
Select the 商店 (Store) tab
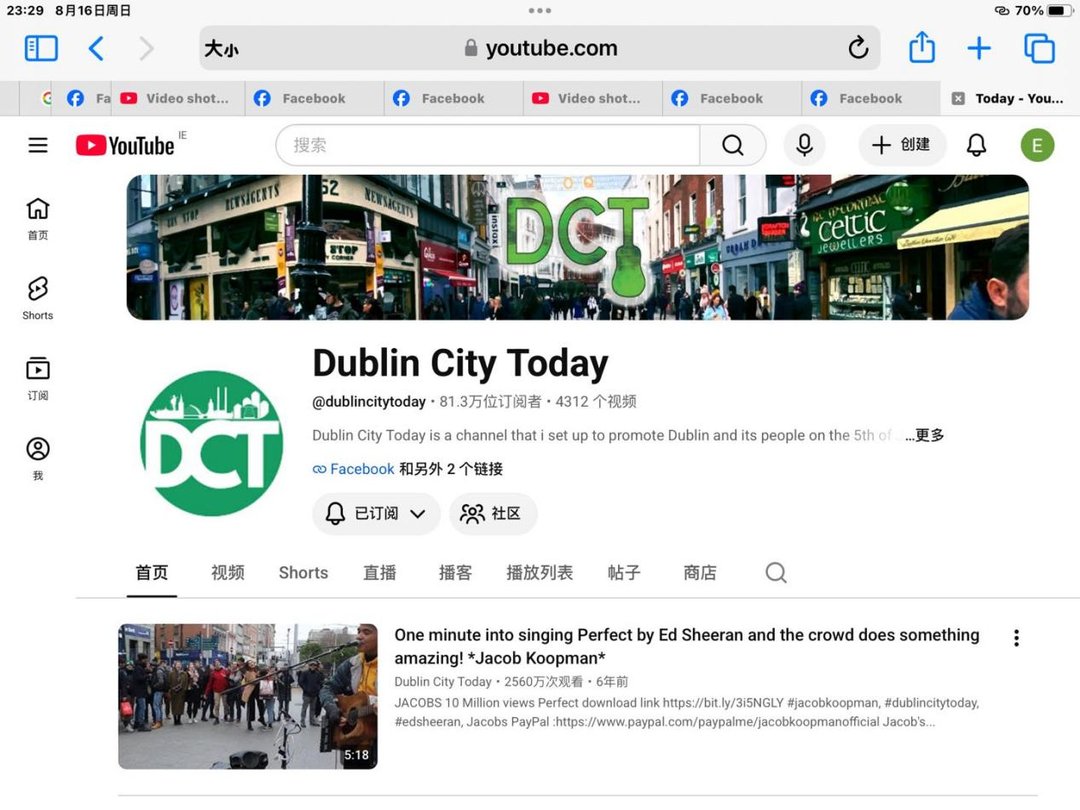click(x=700, y=573)
